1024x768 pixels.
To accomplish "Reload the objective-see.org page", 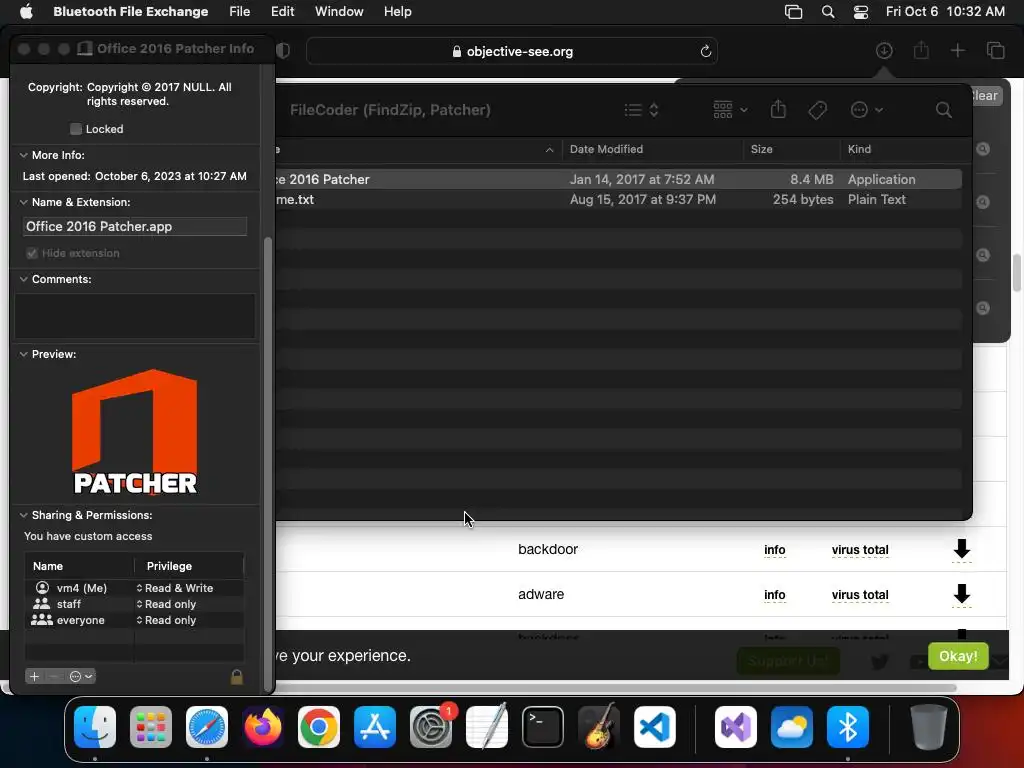I will coord(705,51).
